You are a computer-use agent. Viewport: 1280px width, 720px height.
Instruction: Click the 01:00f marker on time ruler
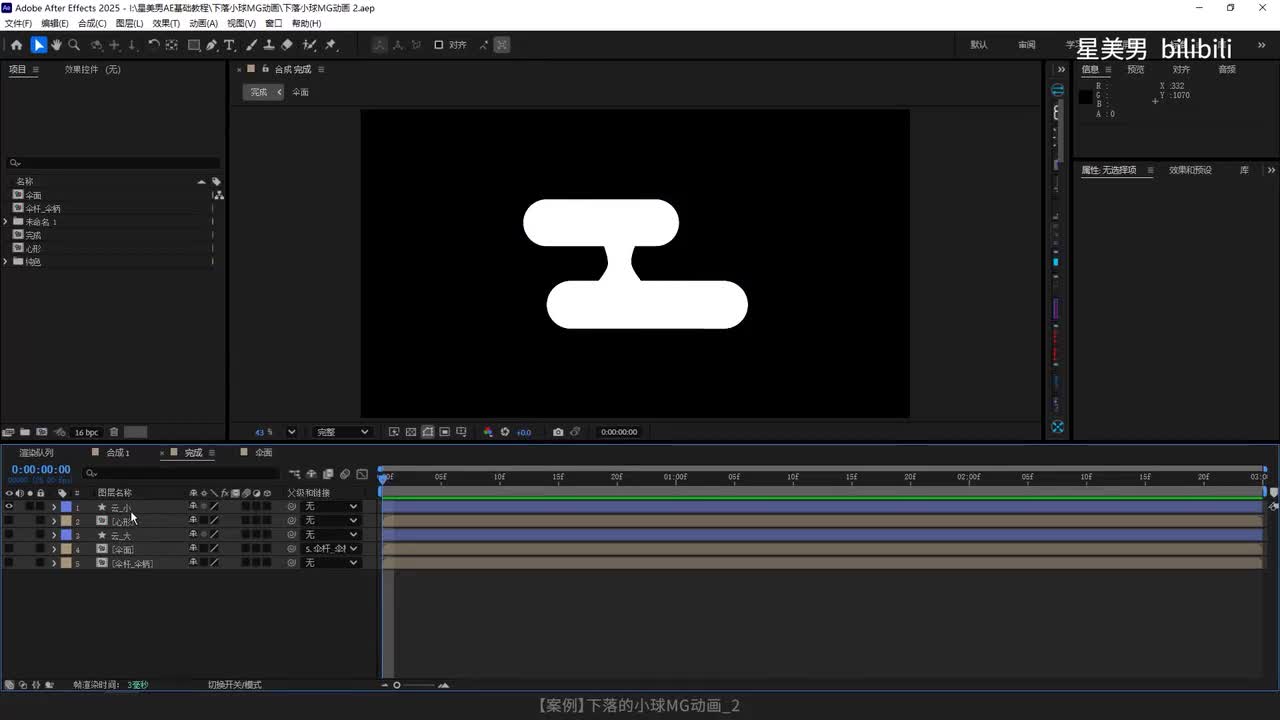[x=675, y=477]
